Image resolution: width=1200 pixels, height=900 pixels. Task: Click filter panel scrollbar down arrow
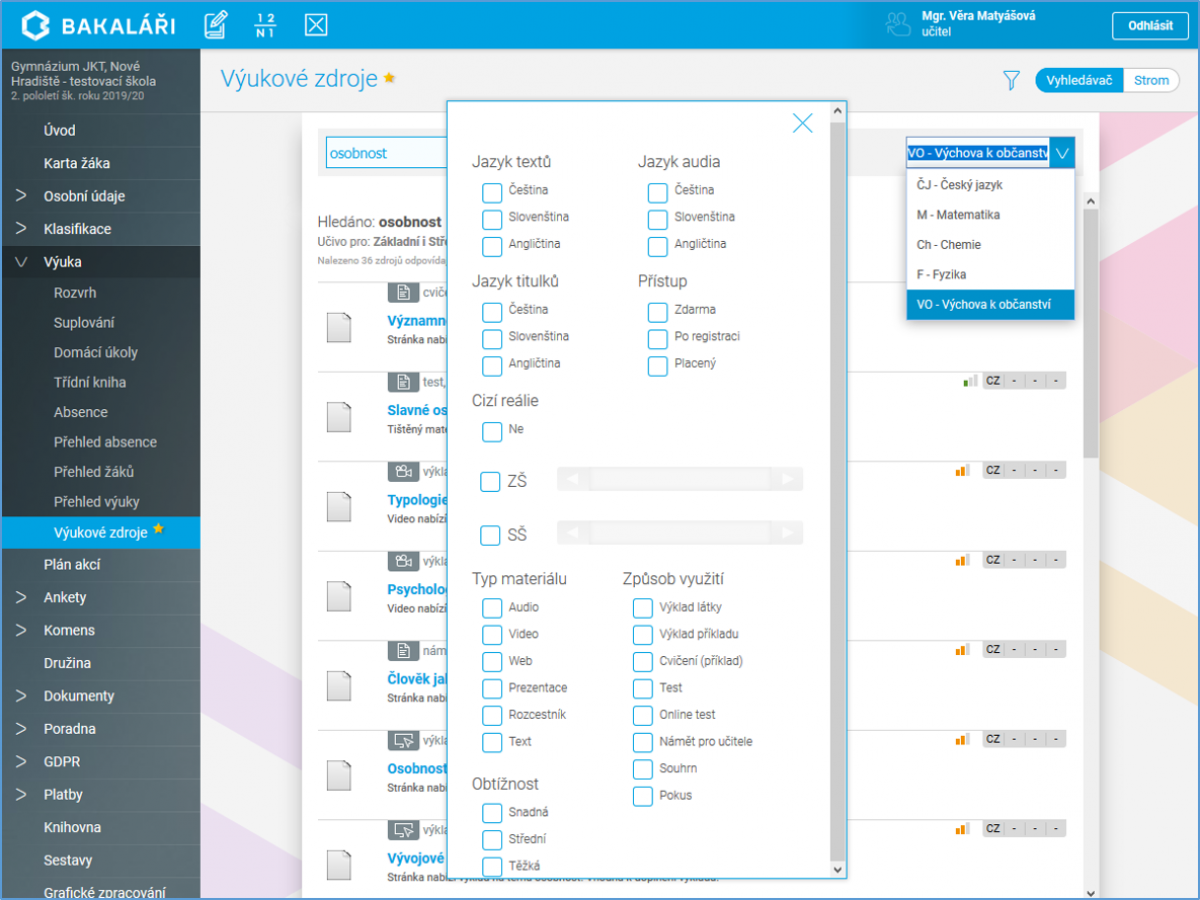pos(837,869)
